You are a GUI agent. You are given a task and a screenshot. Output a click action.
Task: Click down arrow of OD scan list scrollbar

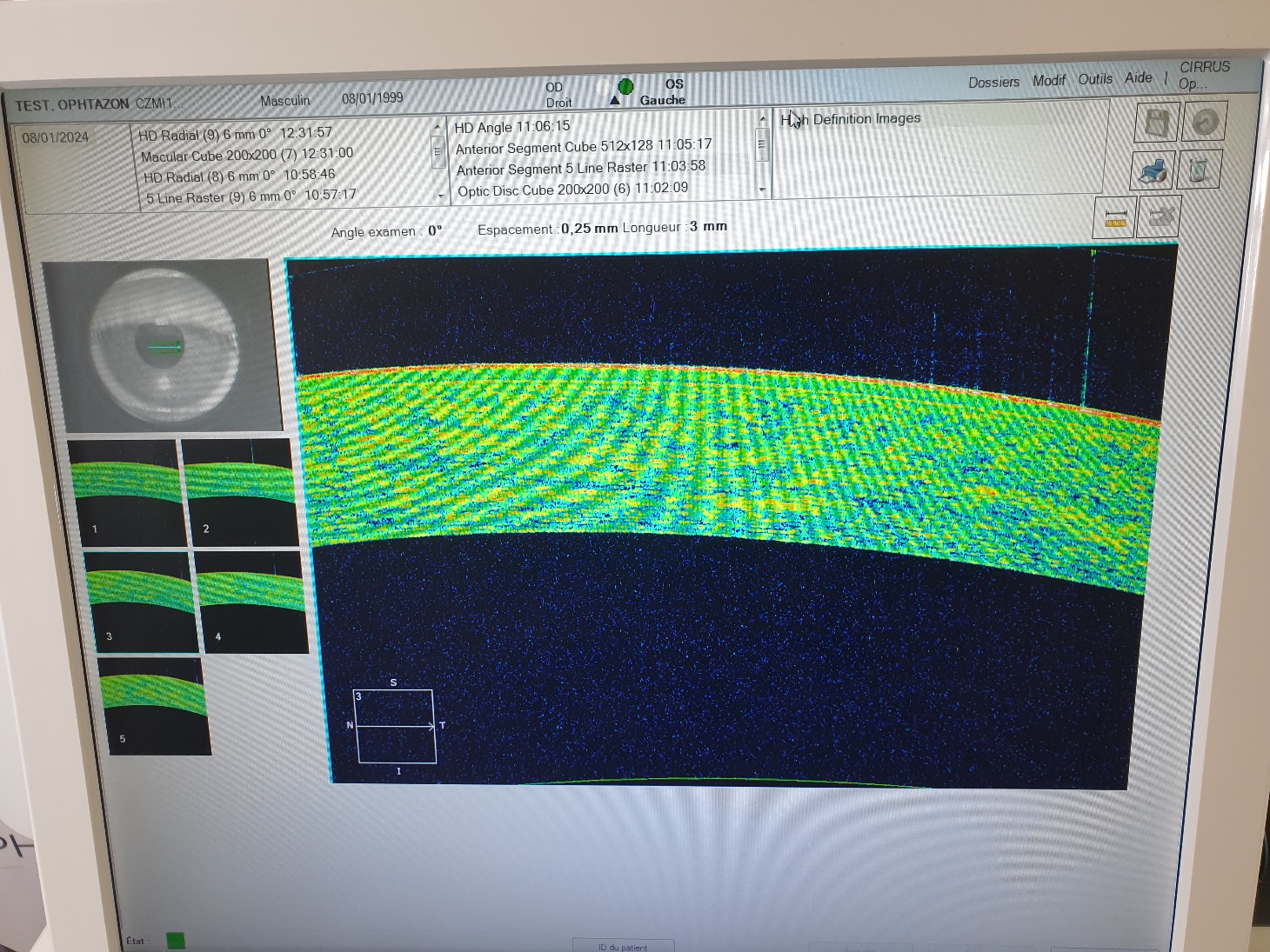(x=440, y=196)
